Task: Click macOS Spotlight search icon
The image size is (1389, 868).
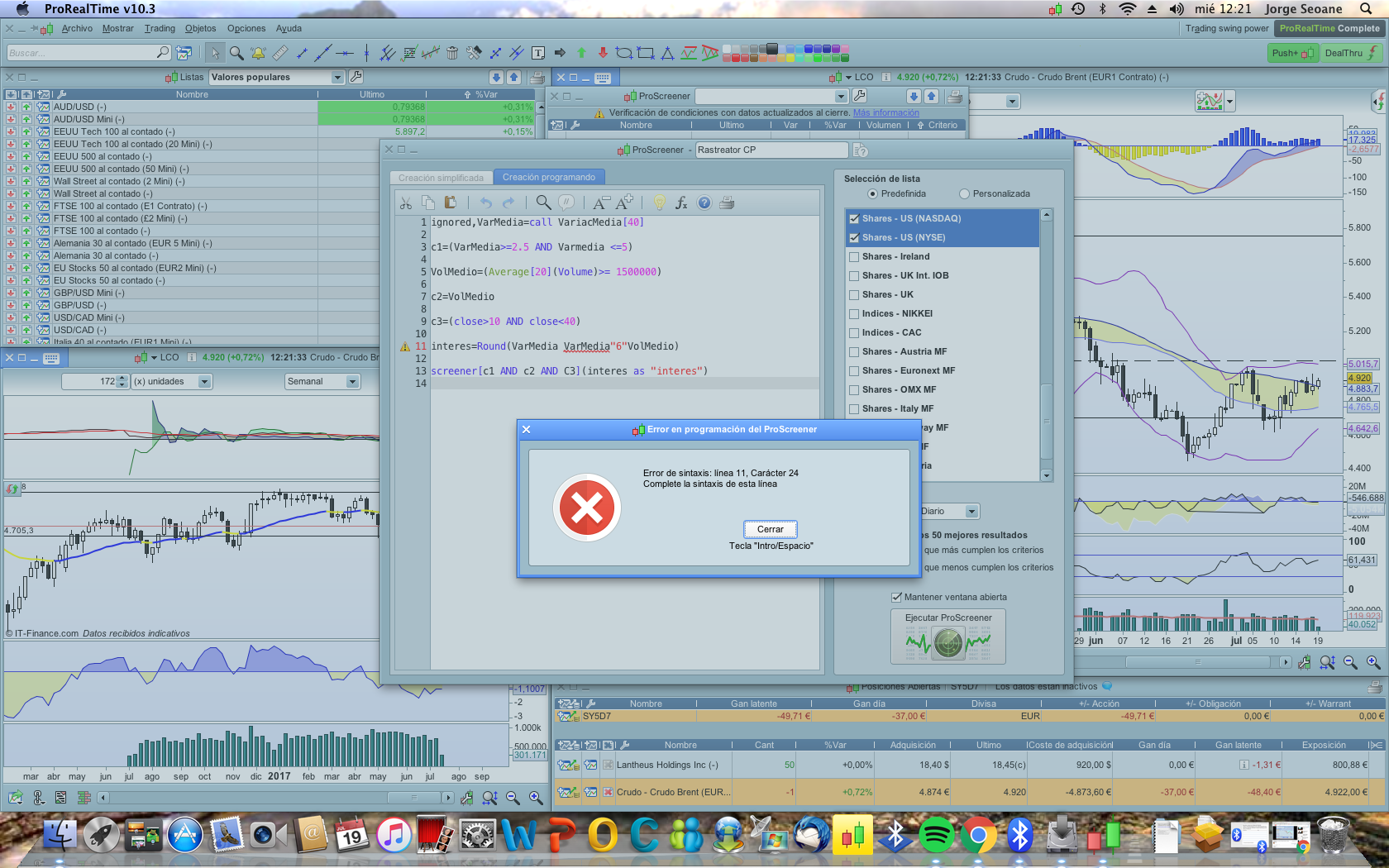Action: click(x=1366, y=8)
